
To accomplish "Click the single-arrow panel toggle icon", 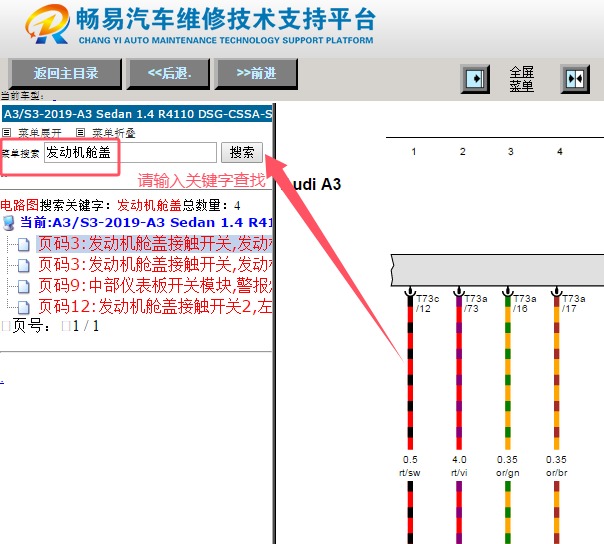I will pos(475,79).
